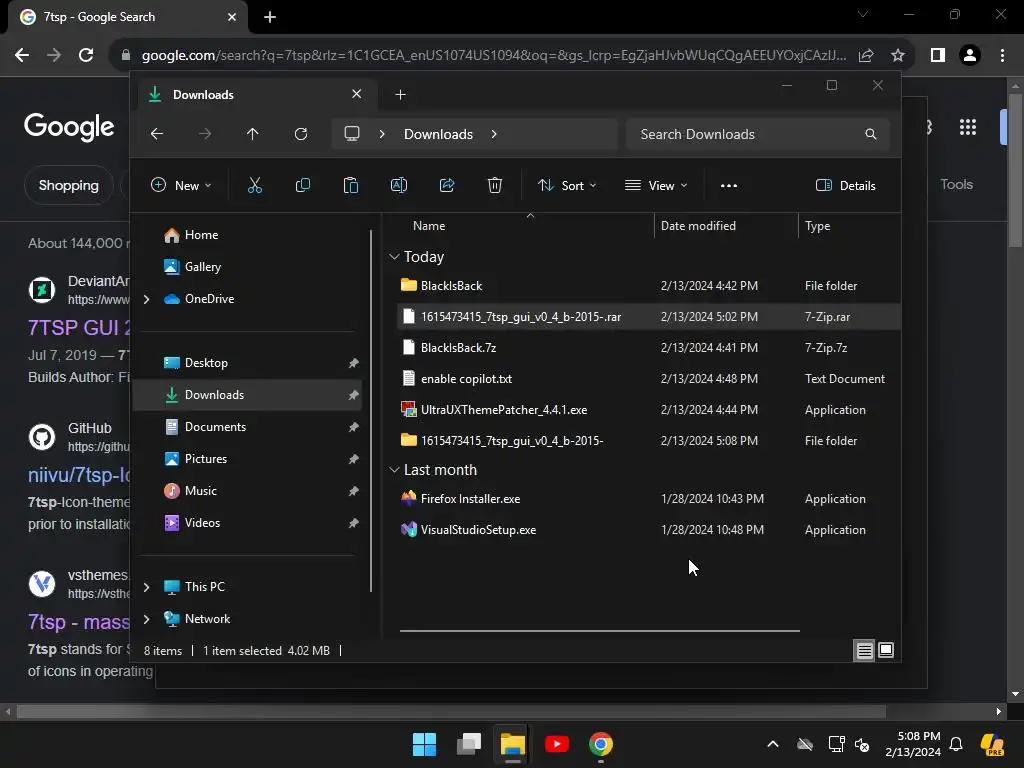This screenshot has height=768, width=1024.
Task: Click the Share icon in Explorer toolbar
Action: 447,185
